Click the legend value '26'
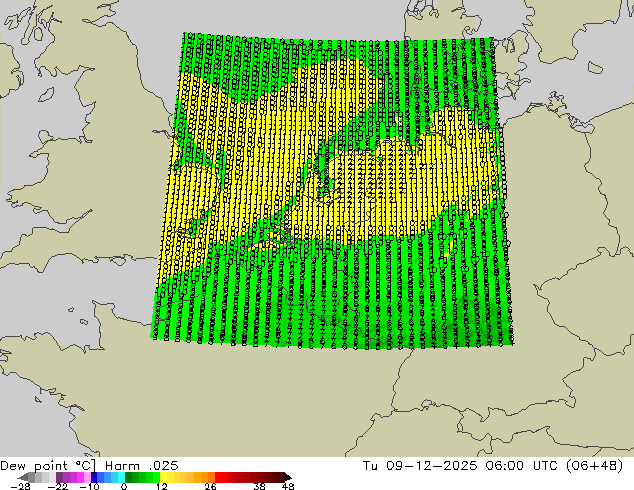Image resolution: width=634 pixels, height=490 pixels. [x=210, y=486]
